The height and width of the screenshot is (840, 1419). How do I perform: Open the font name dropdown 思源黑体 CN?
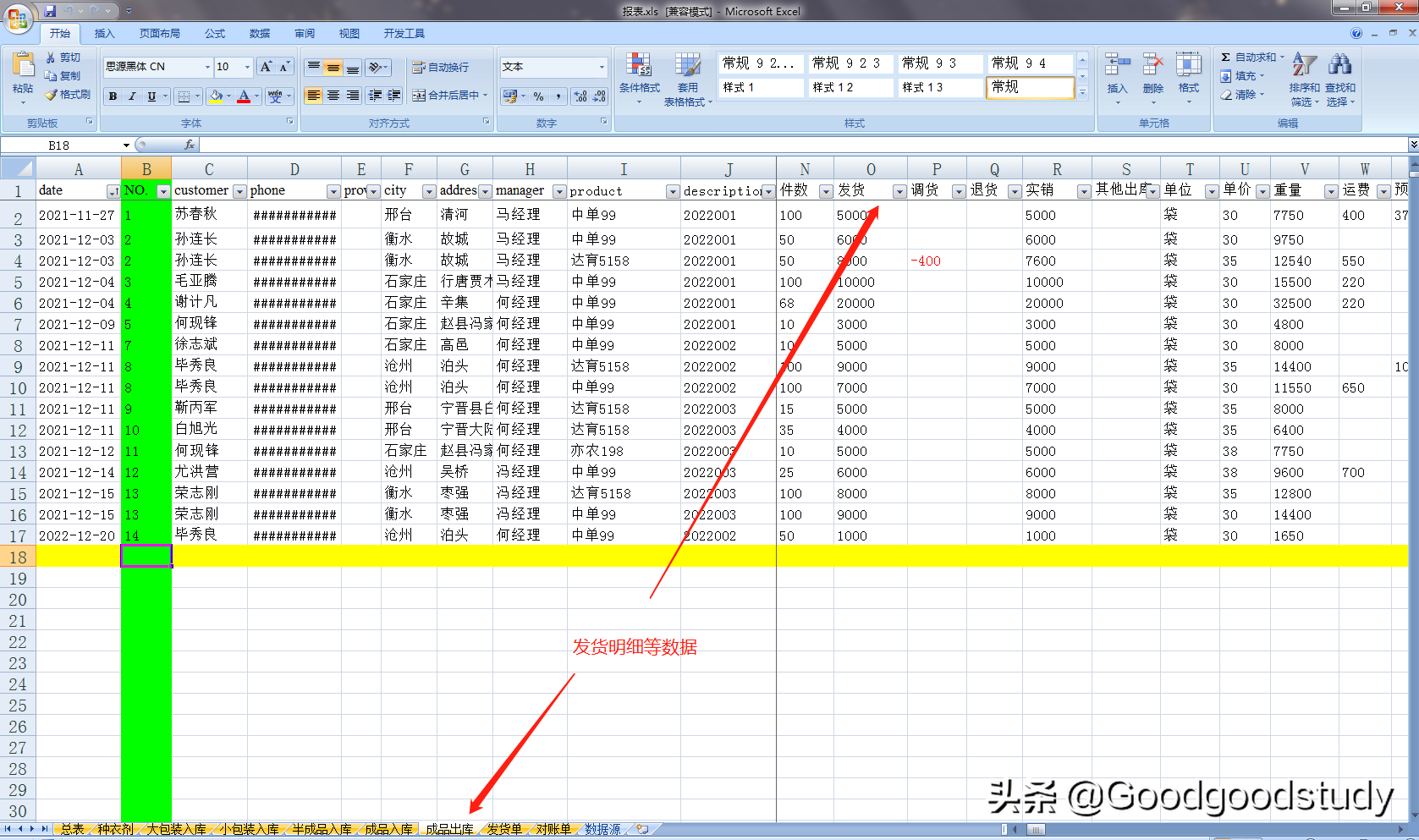[207, 67]
